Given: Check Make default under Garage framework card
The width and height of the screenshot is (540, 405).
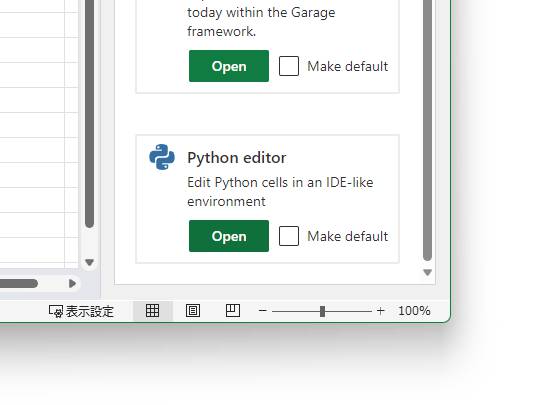Looking at the screenshot, I should 289,66.
